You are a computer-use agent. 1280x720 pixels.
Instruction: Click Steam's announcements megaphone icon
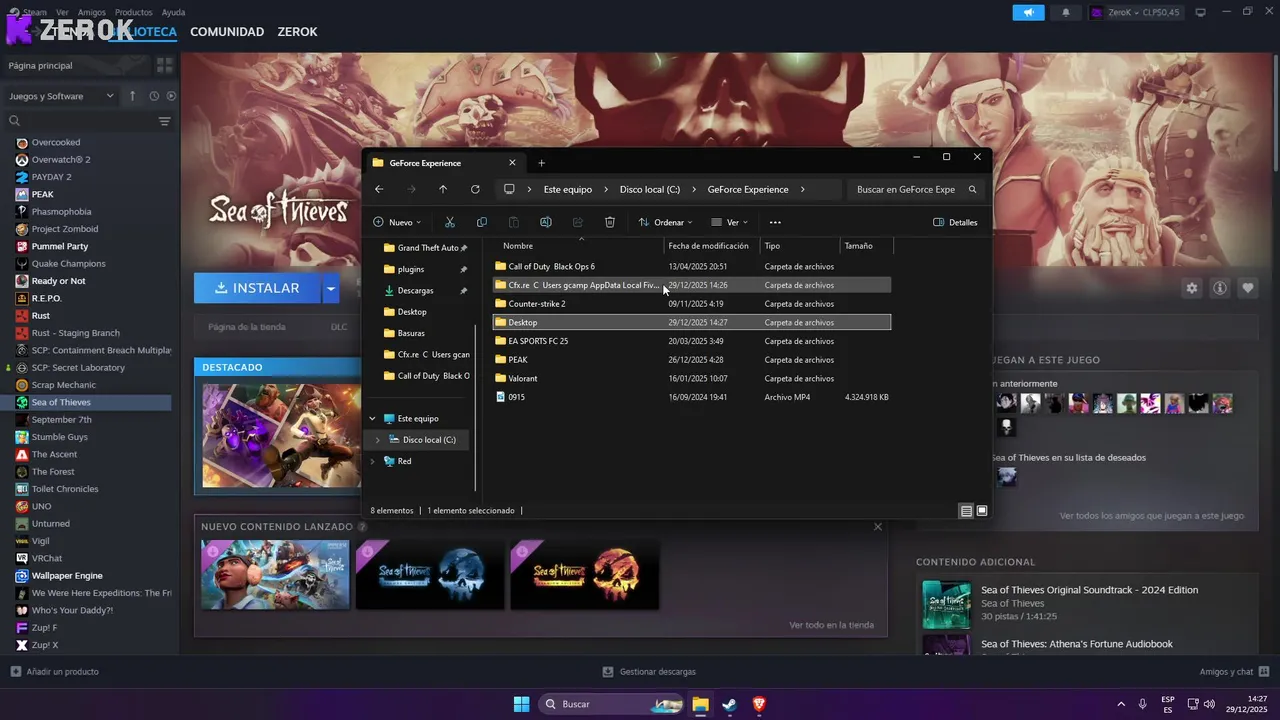[x=1028, y=12]
